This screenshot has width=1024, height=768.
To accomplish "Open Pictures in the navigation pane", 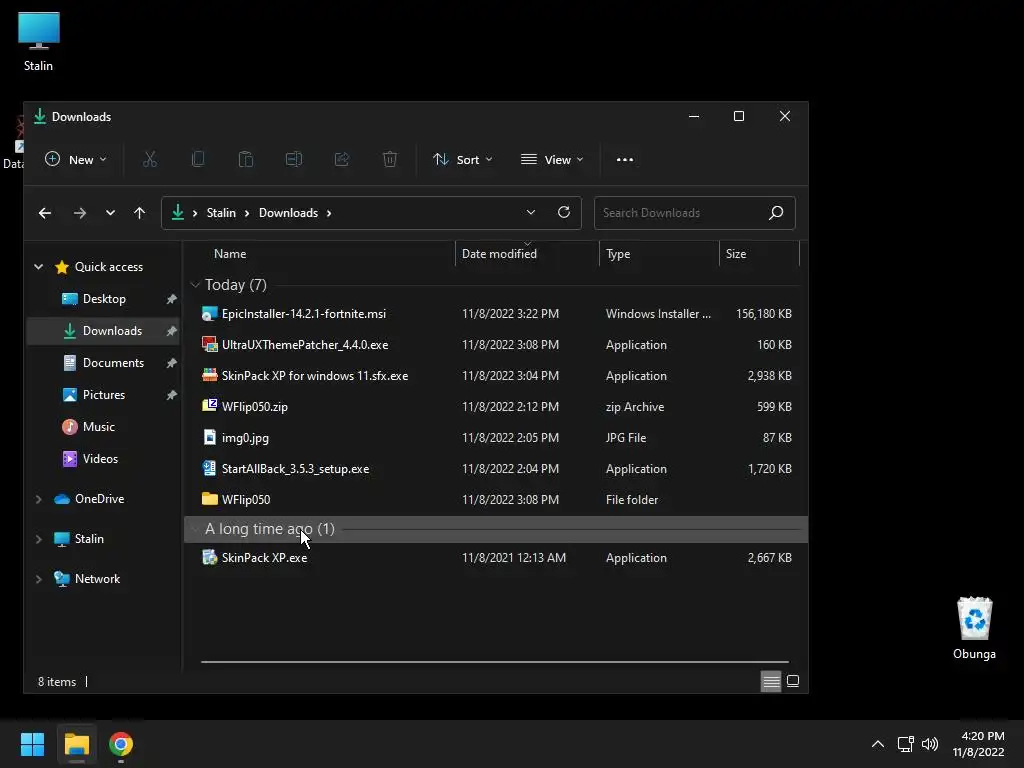I will click(x=104, y=394).
